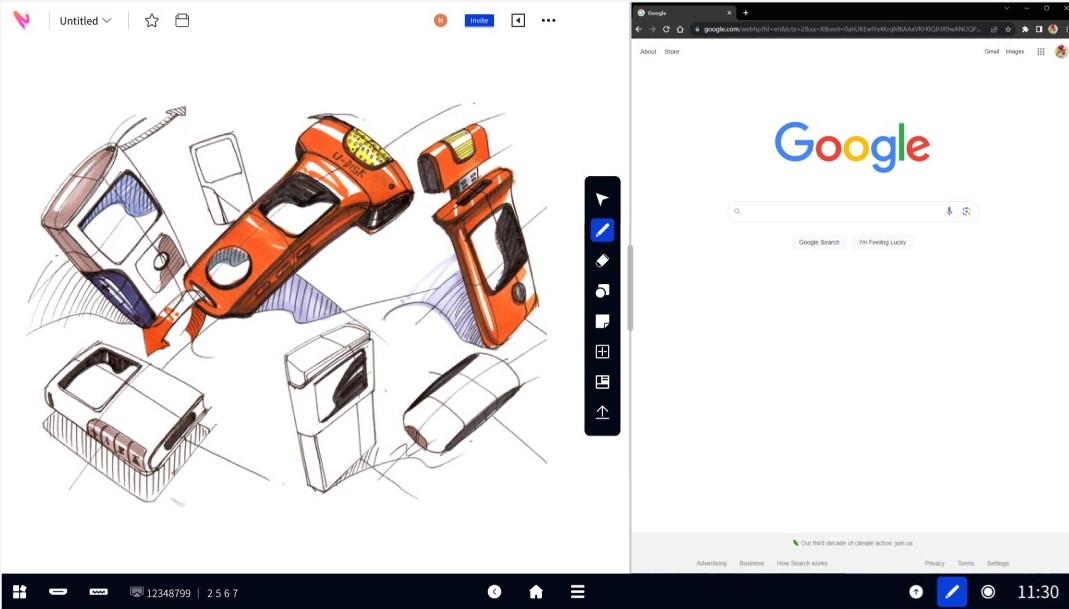Add a sticky note
1069x609 pixels.
pyautogui.click(x=602, y=321)
